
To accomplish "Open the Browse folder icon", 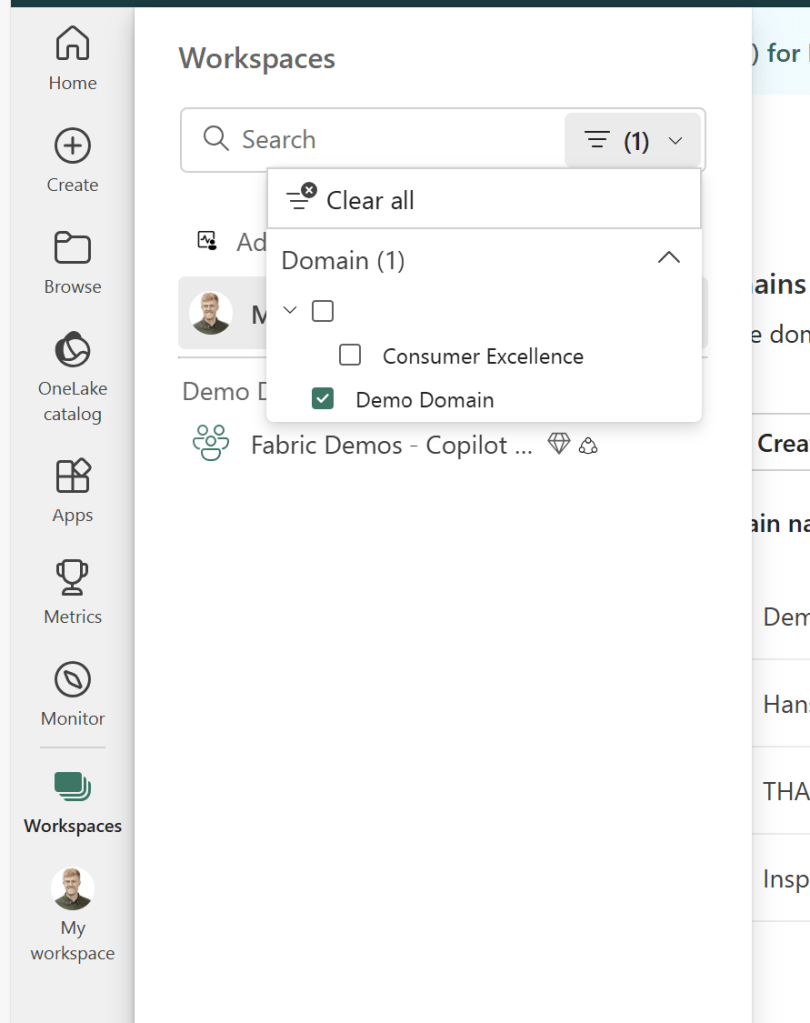I will click(x=72, y=249).
